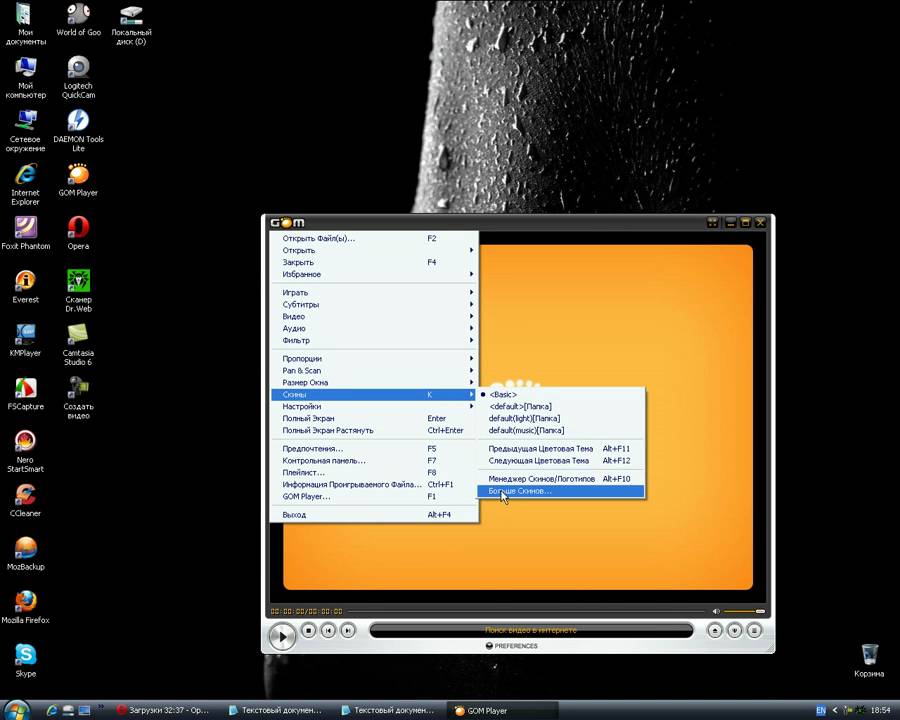The height and width of the screenshot is (720, 900).
Task: Select '<Basic>' skin radio option
Action: click(x=561, y=394)
